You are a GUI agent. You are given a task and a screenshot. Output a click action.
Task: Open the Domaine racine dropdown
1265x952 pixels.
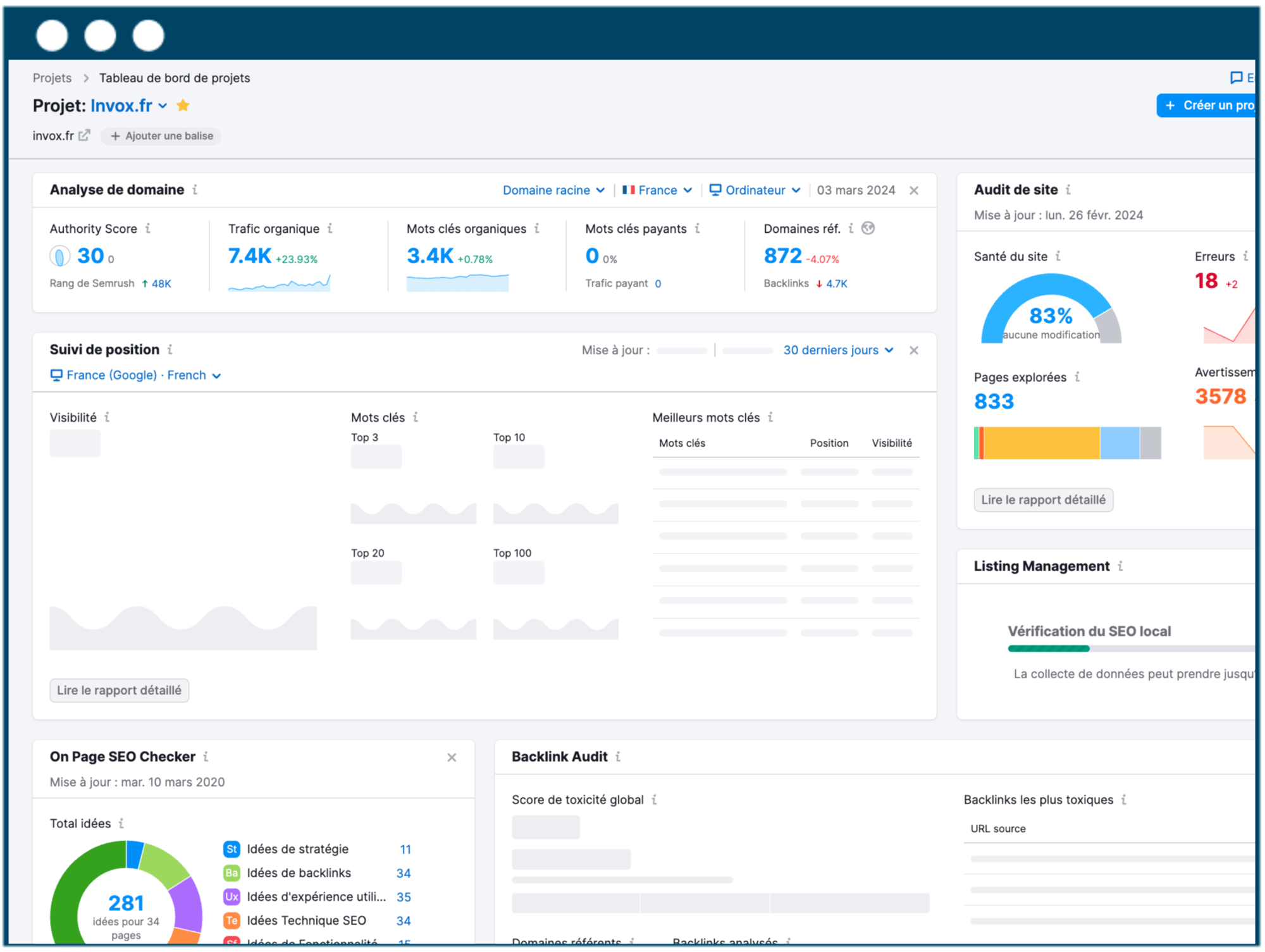(x=554, y=190)
